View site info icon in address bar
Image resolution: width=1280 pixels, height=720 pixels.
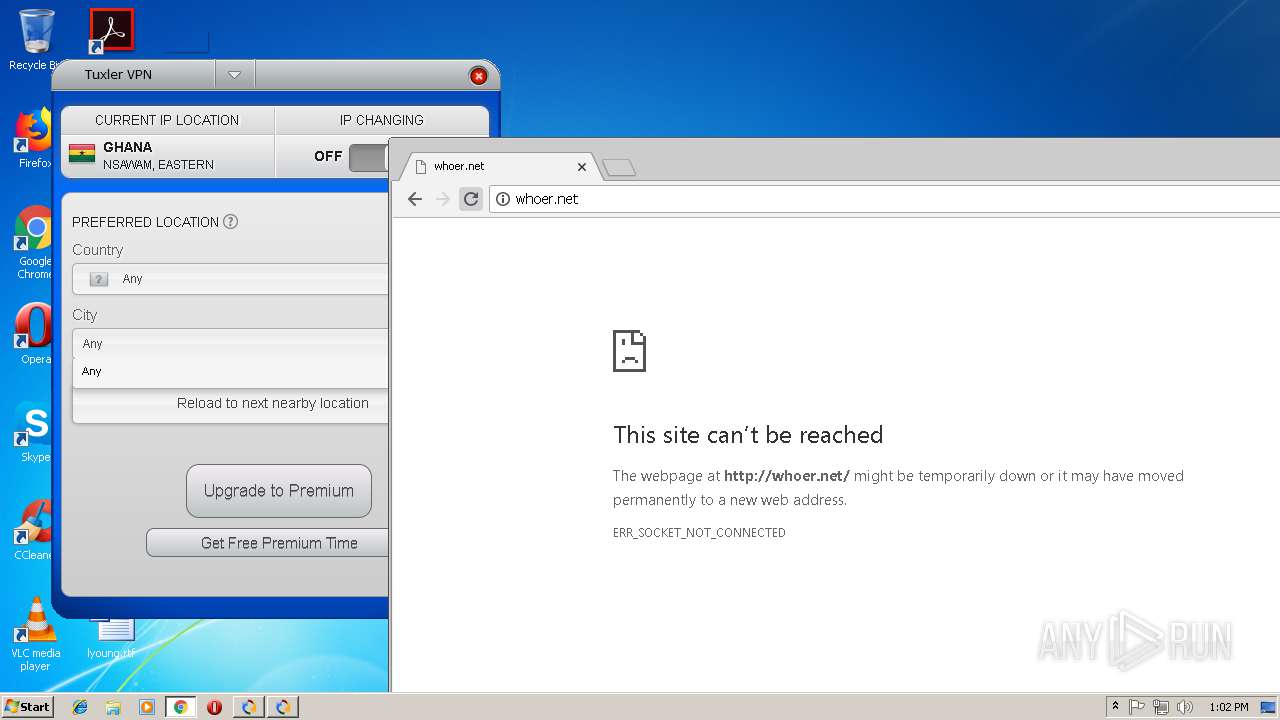point(503,199)
